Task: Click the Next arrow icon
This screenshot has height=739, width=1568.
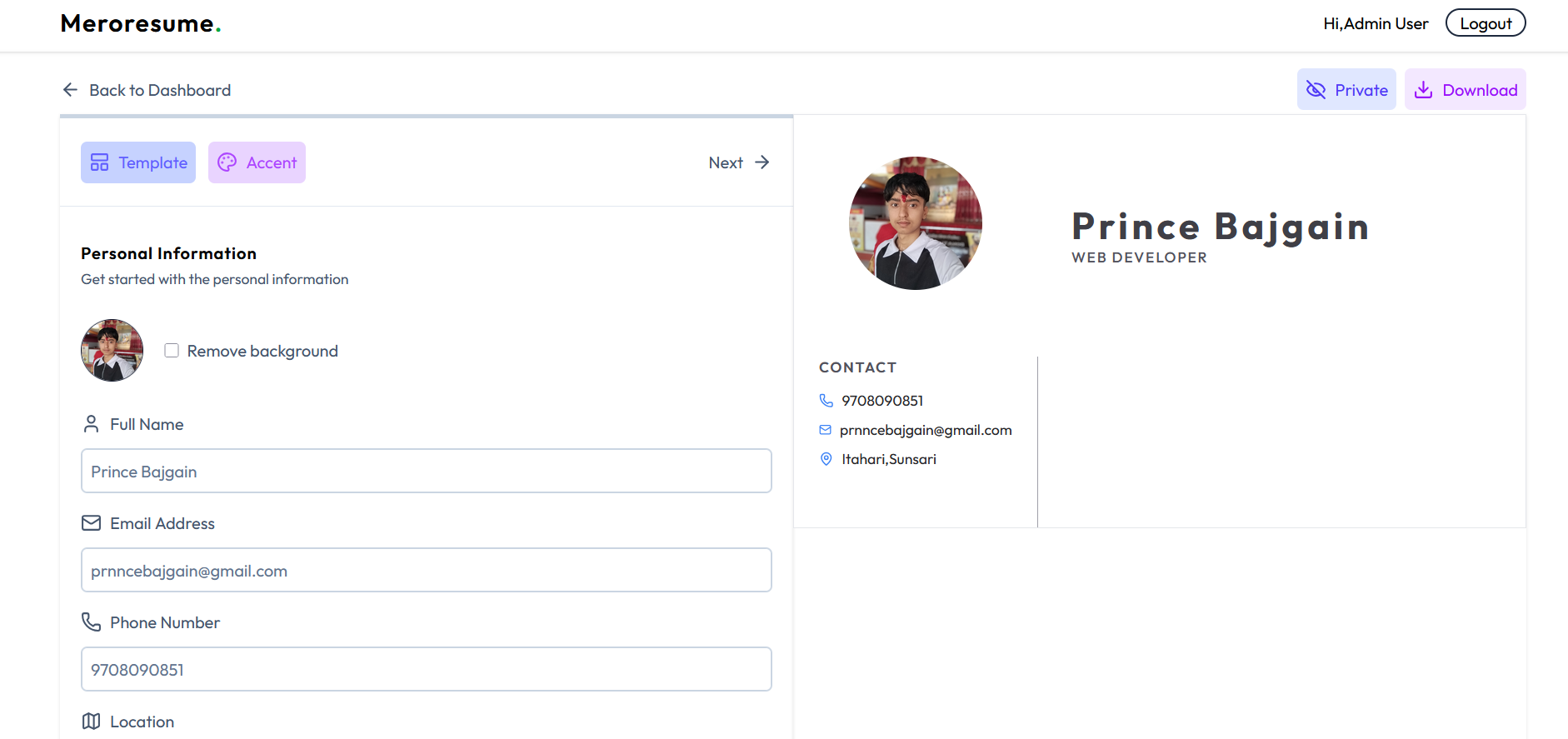Action: pos(762,162)
